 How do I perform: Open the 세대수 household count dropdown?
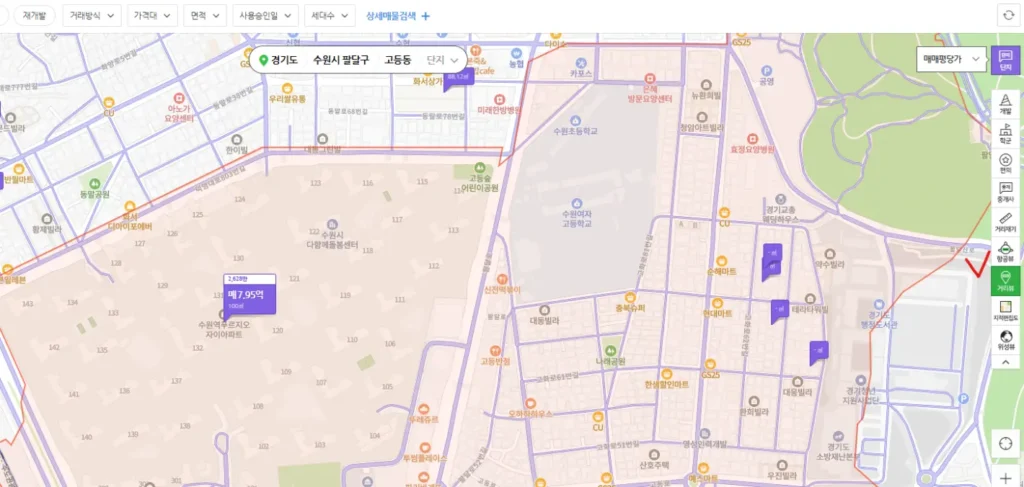pos(330,16)
